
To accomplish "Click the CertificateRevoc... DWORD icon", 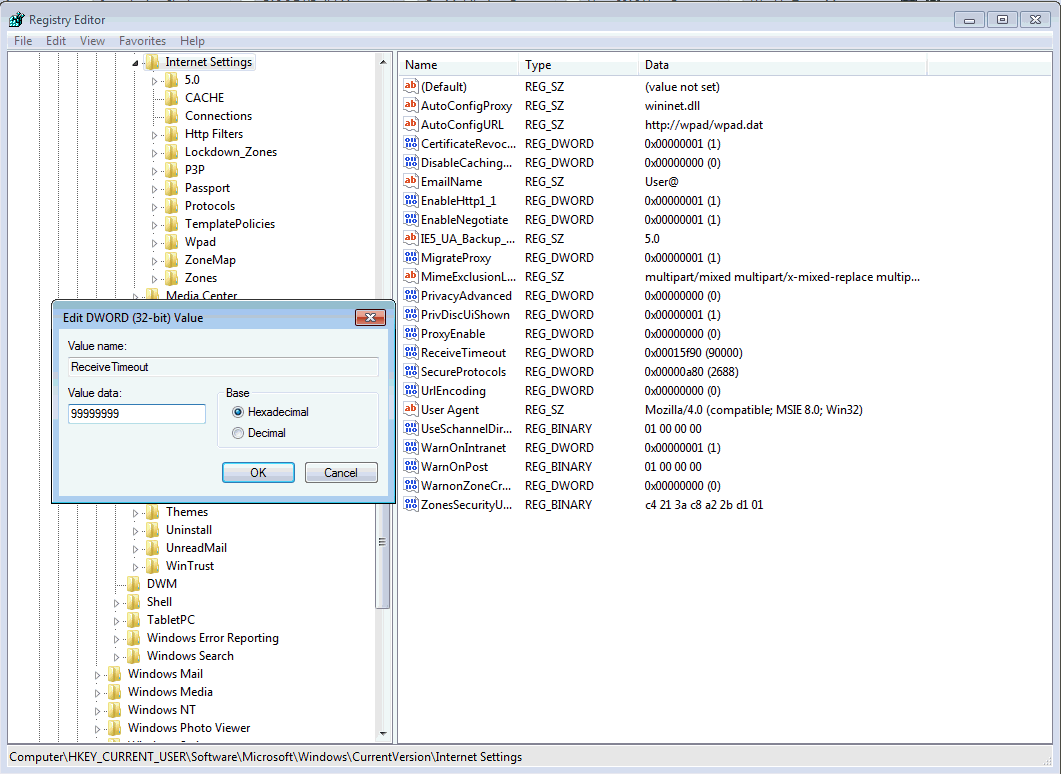I will 411,143.
